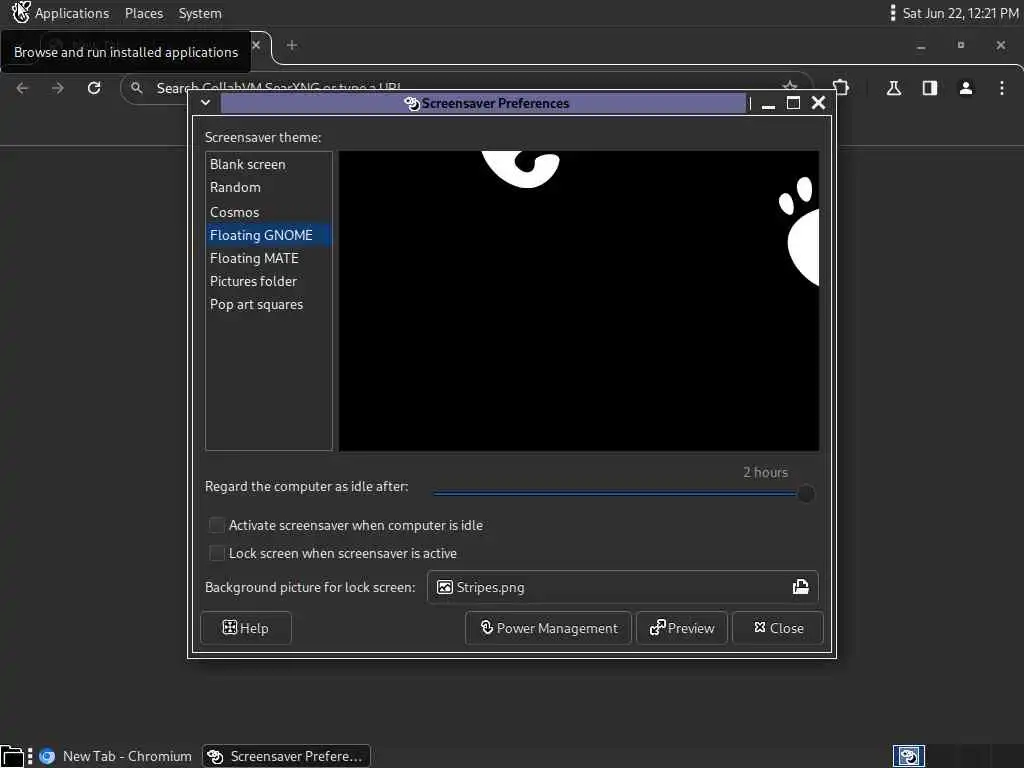
Task: Close the Chromium window
Action: [1000, 45]
